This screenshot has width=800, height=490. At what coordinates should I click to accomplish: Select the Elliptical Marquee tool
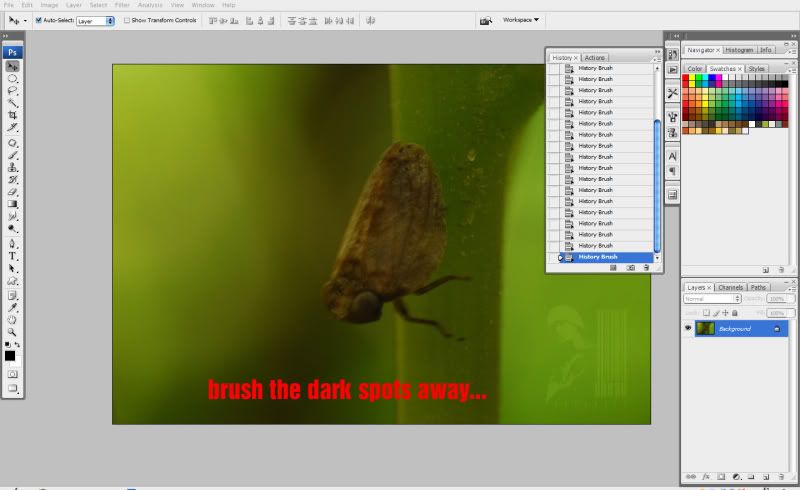(12, 79)
